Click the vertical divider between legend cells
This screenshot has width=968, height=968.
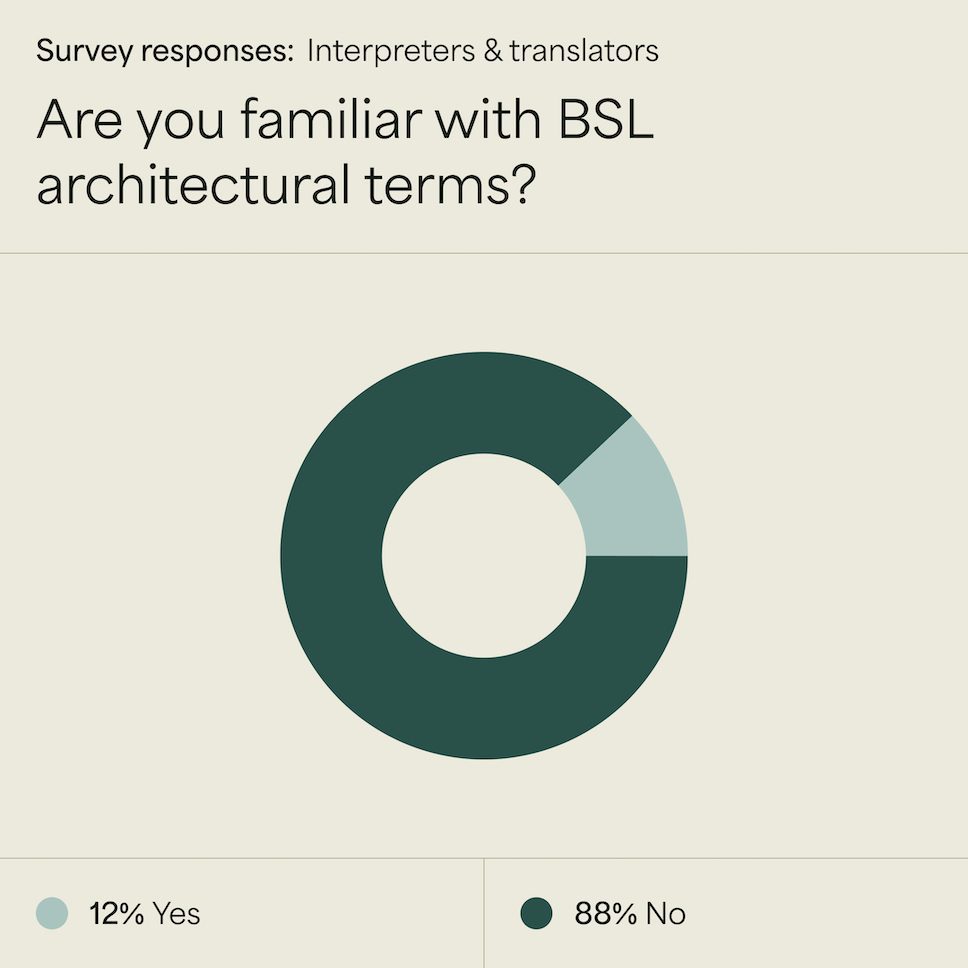pyautogui.click(x=484, y=913)
